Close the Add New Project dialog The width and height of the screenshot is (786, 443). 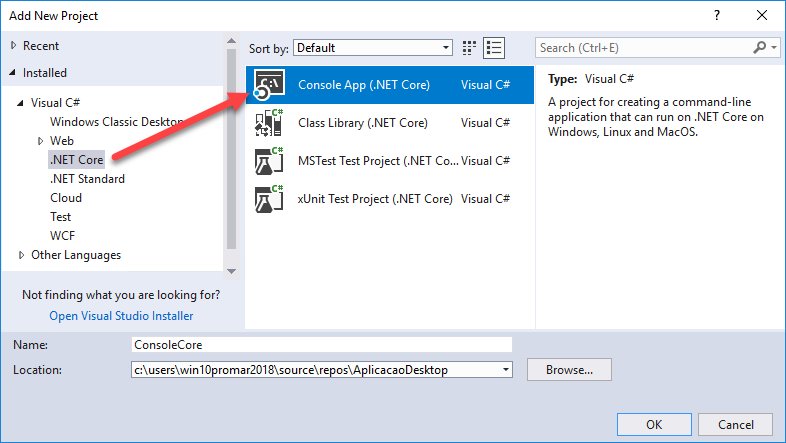(x=762, y=16)
